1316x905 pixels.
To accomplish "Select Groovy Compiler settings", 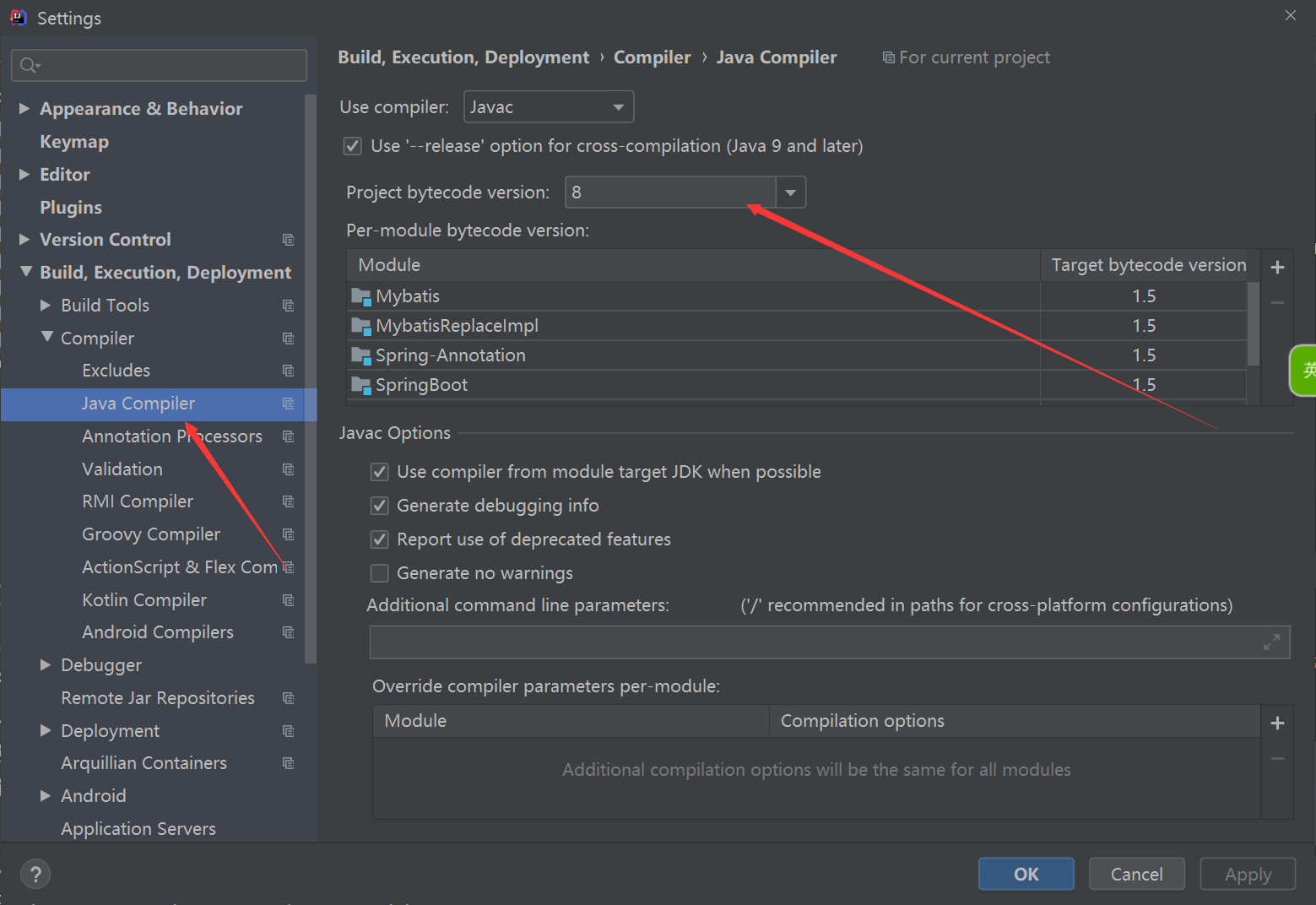I will (x=151, y=534).
